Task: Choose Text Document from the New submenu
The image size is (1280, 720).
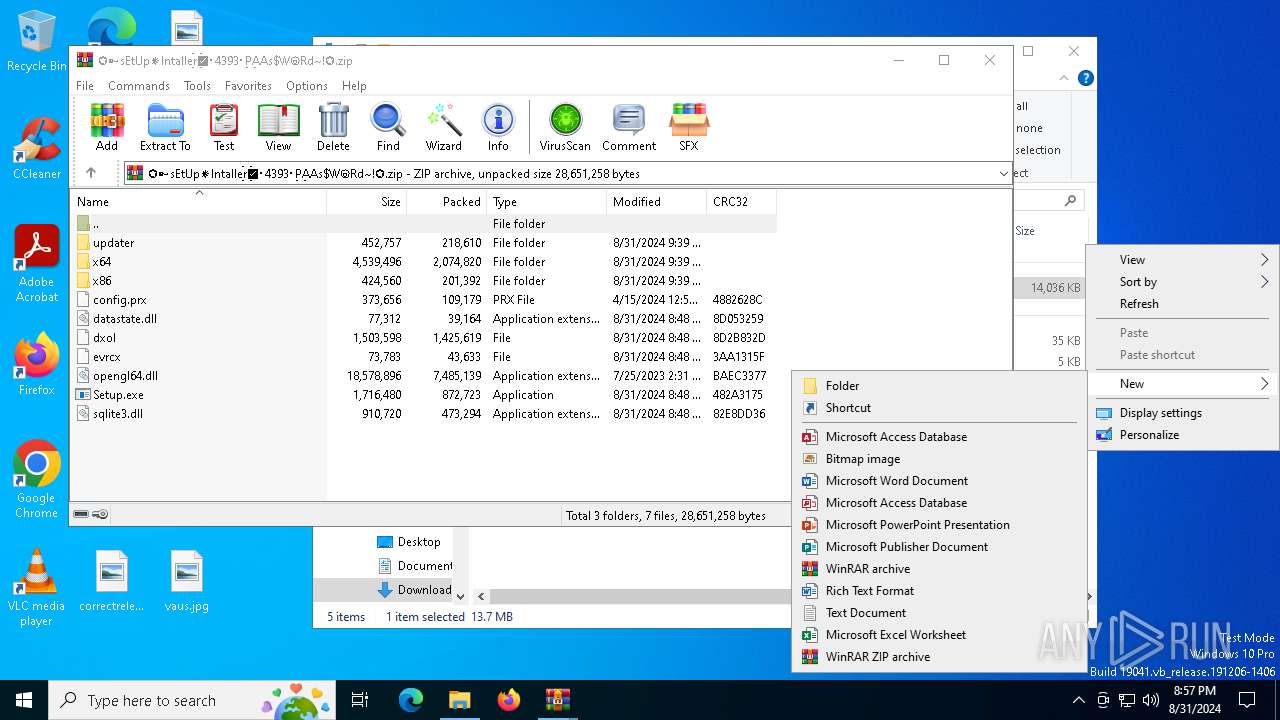Action: (x=865, y=613)
